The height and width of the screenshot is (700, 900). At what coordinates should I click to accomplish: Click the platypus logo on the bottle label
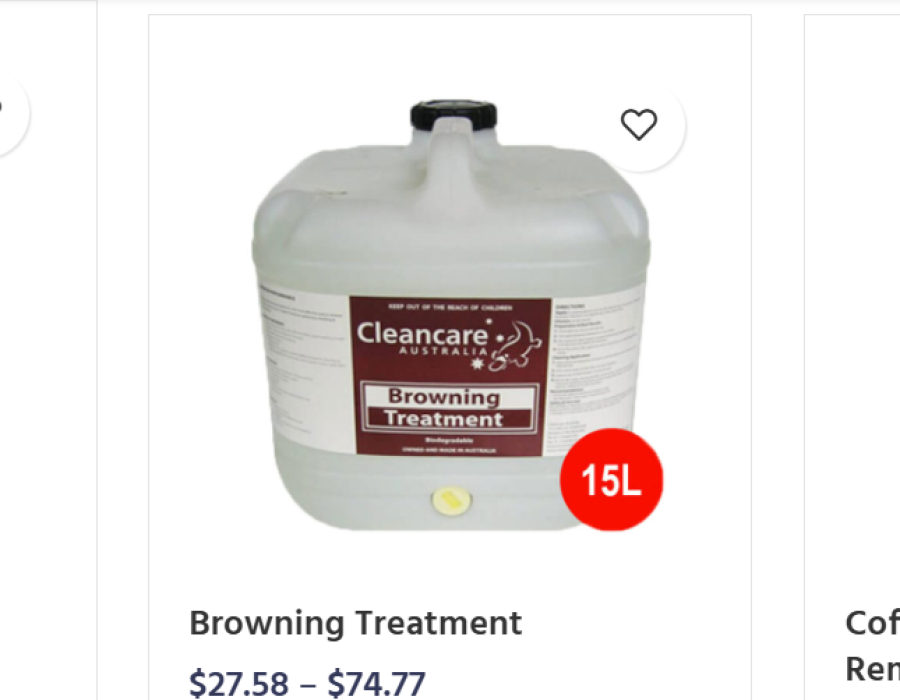pyautogui.click(x=515, y=346)
